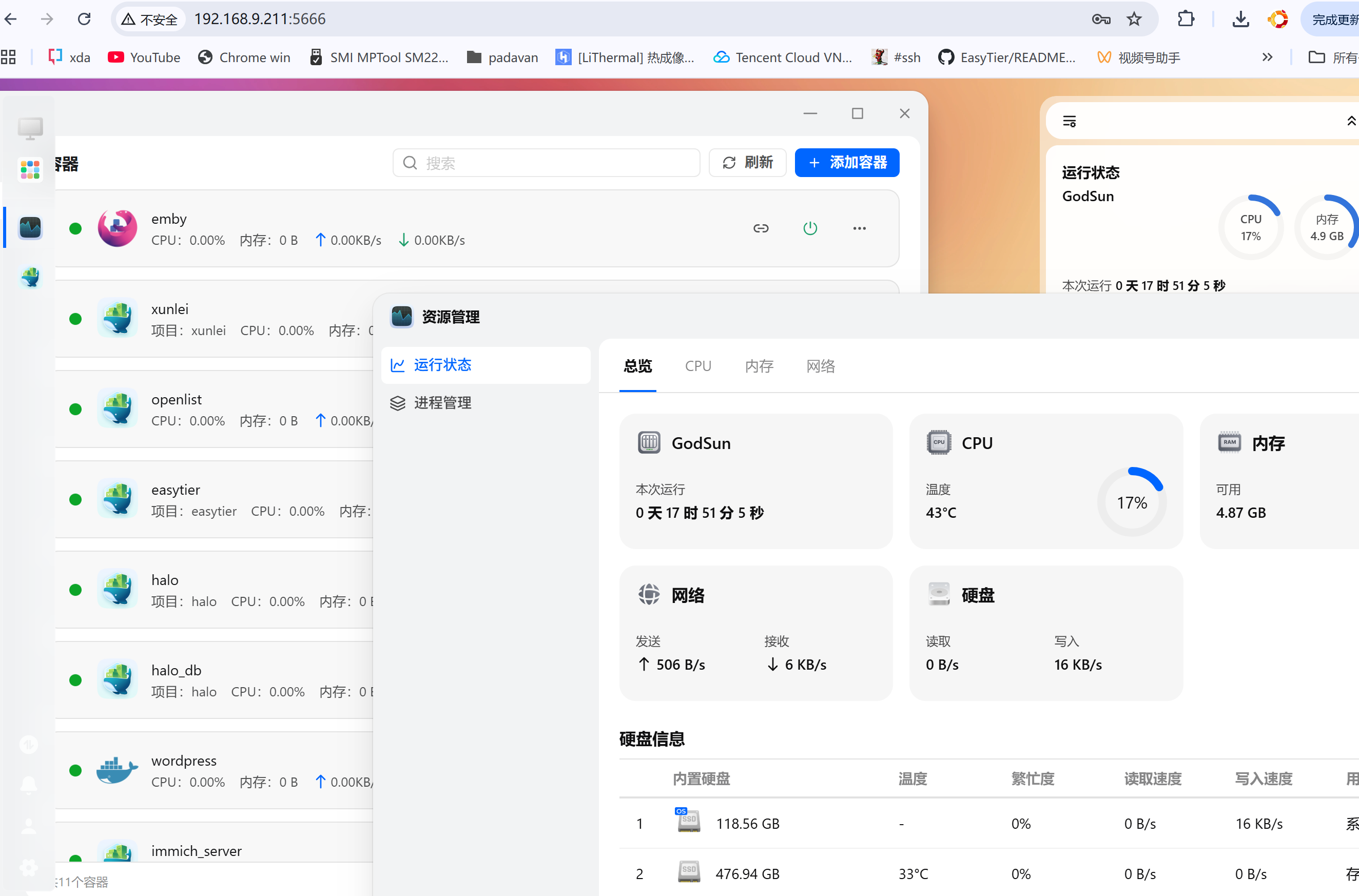
Task: Collapse the widget panel with double chevron
Action: (1351, 121)
